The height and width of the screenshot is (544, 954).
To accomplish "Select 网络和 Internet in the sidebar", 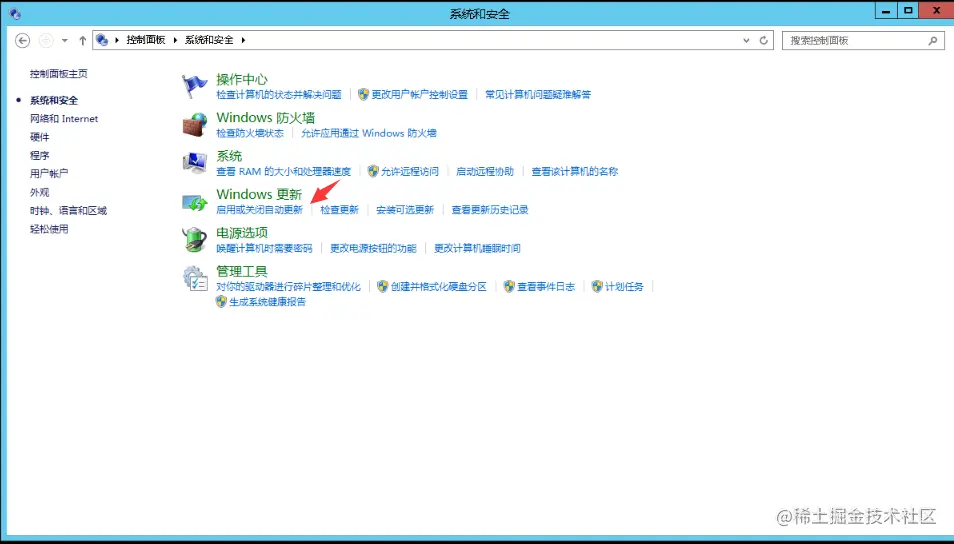I will click(64, 119).
